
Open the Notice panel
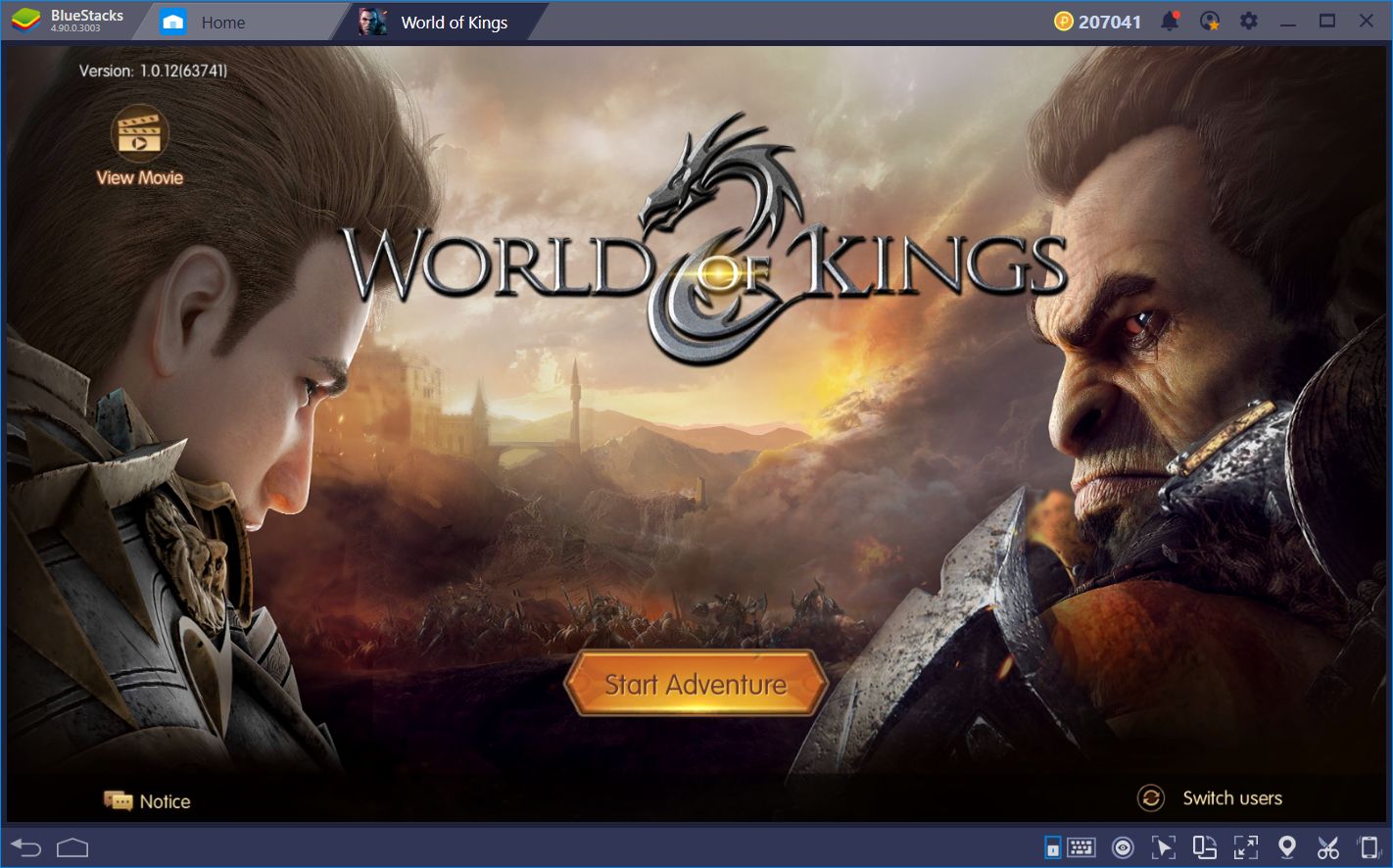point(147,801)
